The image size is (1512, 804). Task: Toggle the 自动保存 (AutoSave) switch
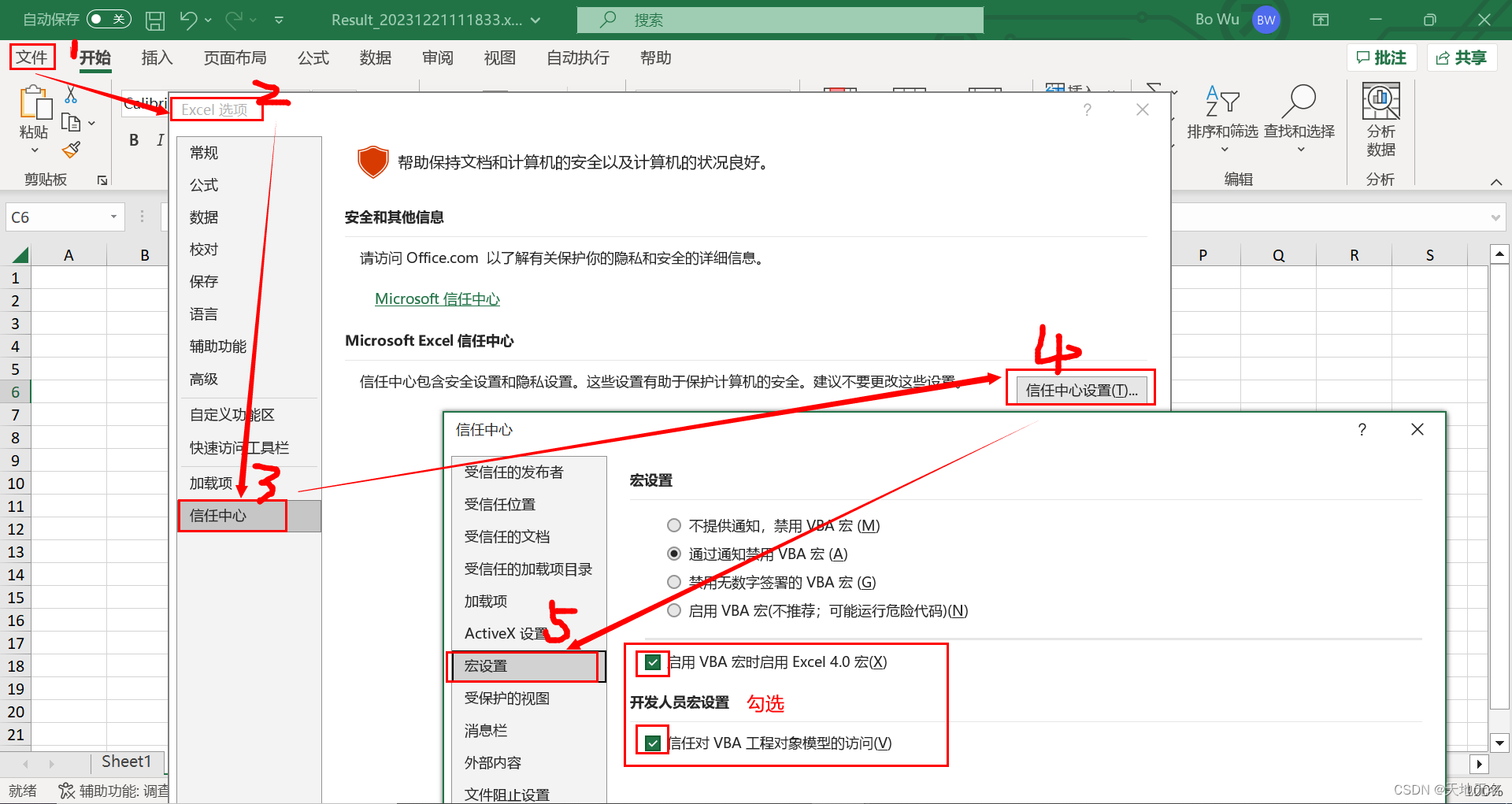pyautogui.click(x=108, y=19)
